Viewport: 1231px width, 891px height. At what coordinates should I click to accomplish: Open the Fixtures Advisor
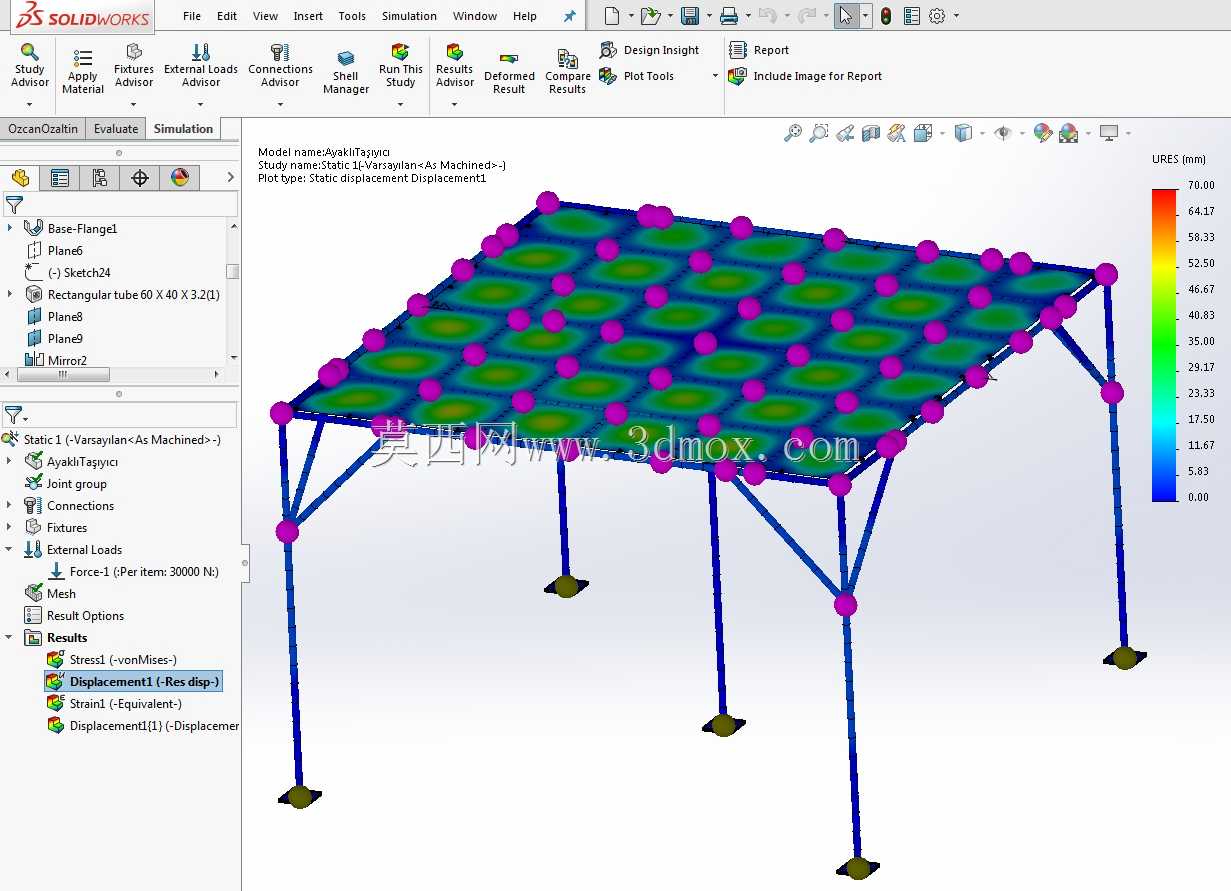pyautogui.click(x=134, y=65)
